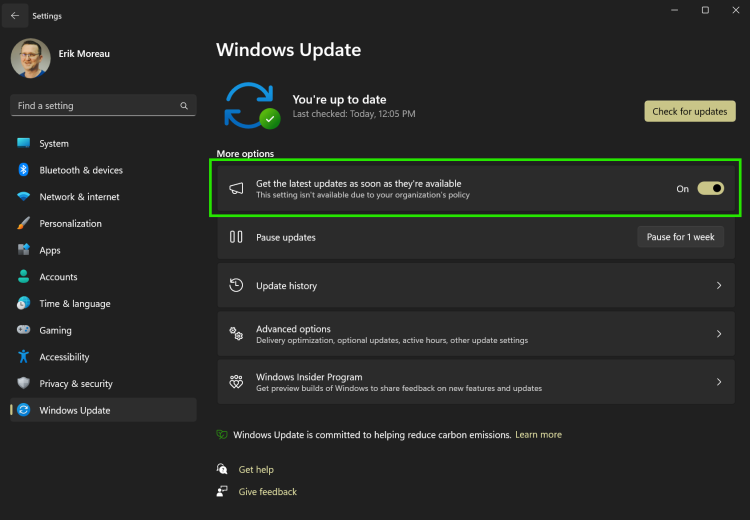Open the Apps settings section
Screen dimensions: 750x520
(x=50, y=251)
